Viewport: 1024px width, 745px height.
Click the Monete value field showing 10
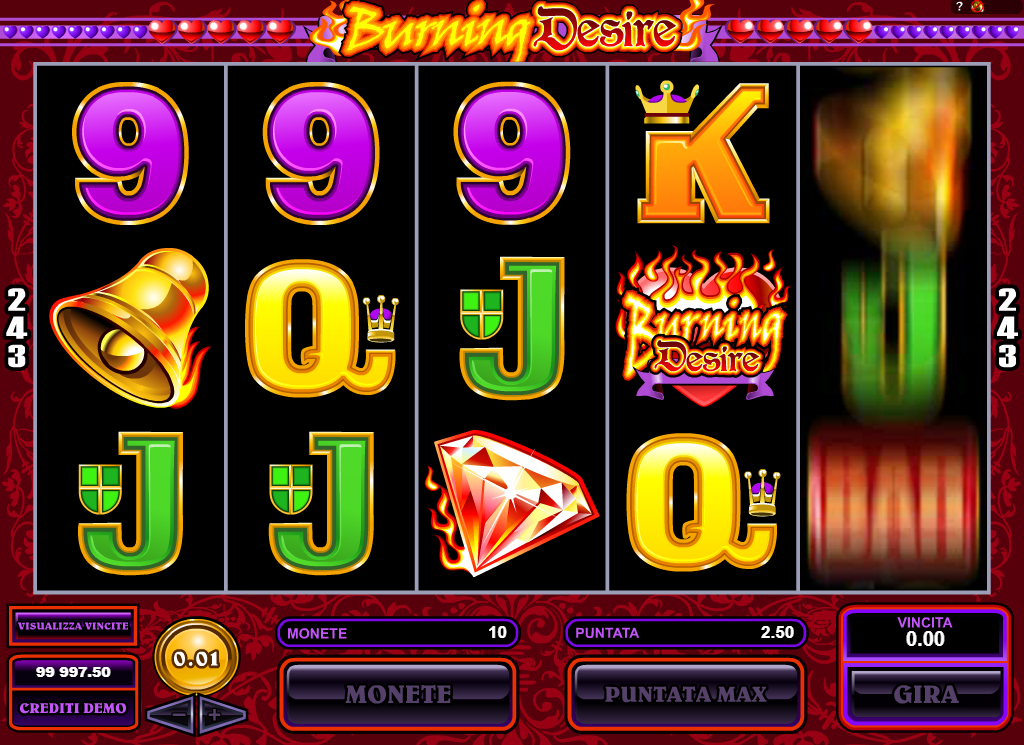(398, 633)
